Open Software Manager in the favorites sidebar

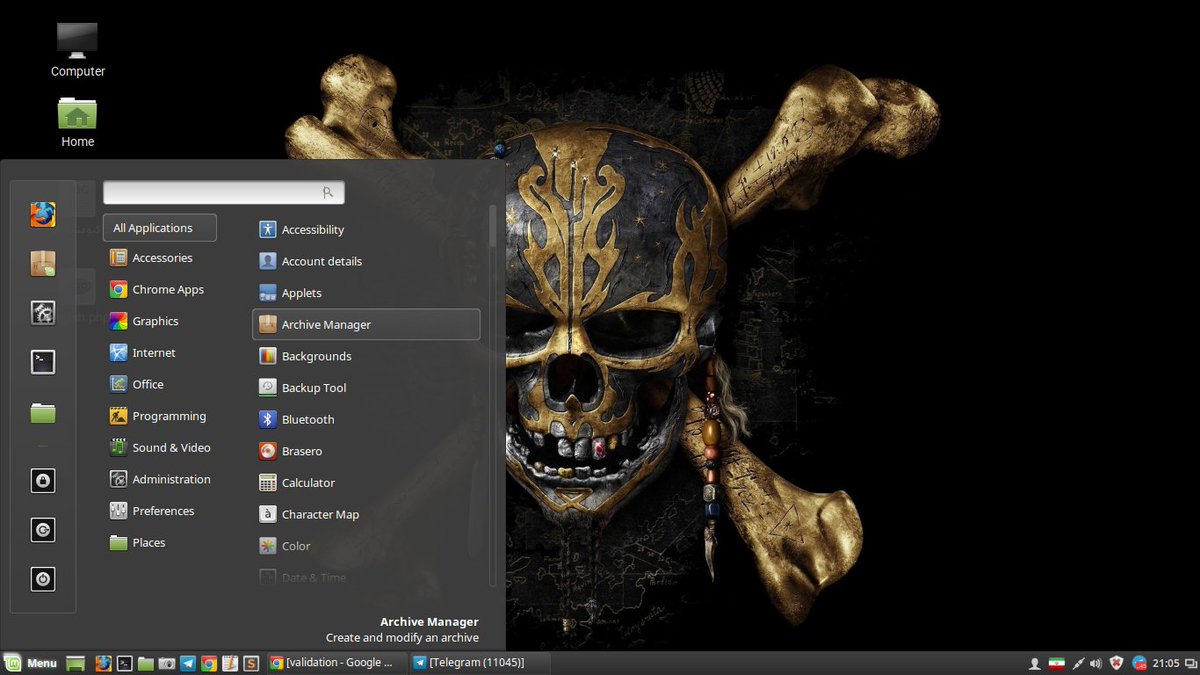42,264
